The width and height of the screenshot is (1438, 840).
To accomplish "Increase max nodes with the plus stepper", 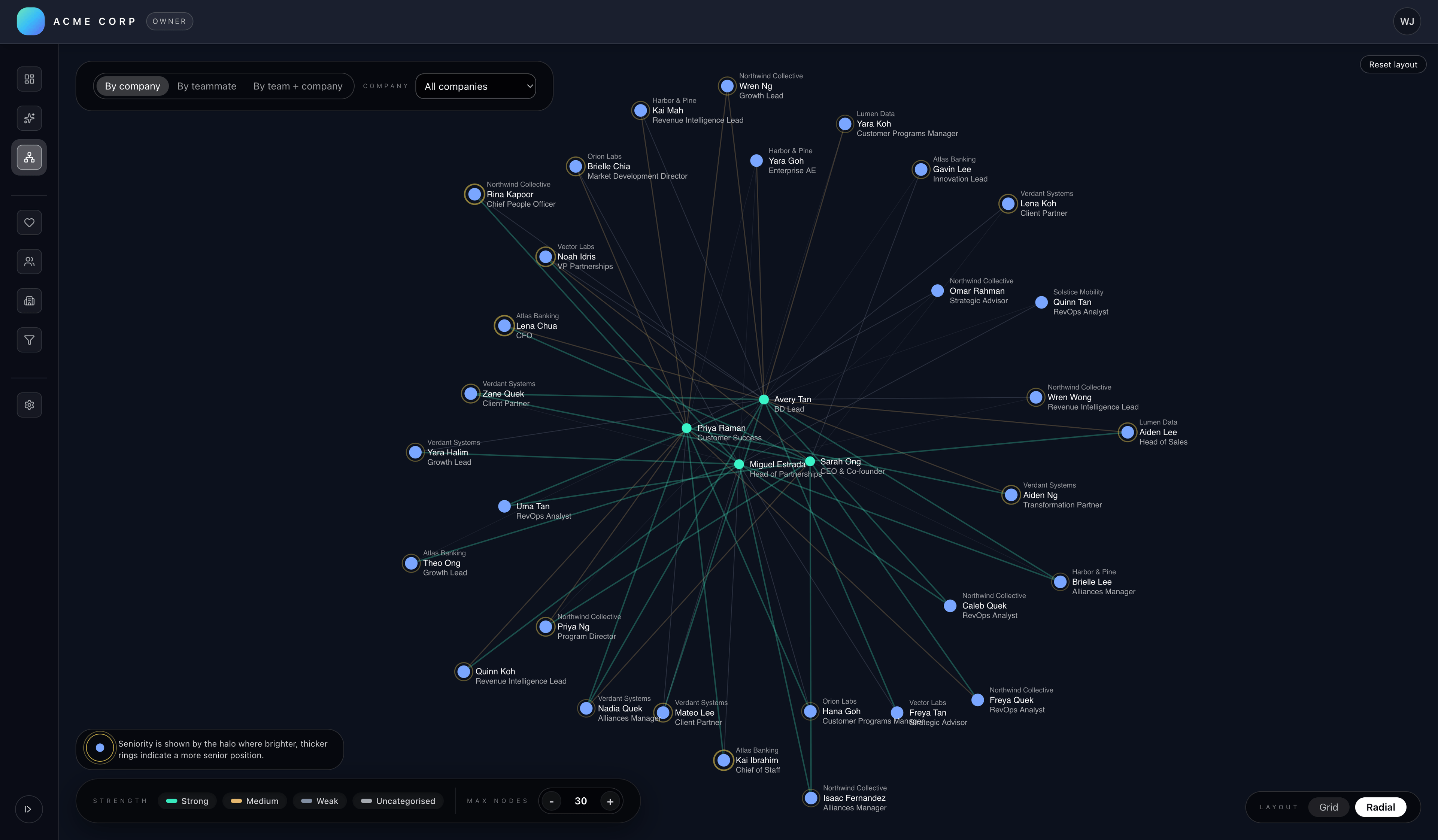I will pyautogui.click(x=610, y=801).
